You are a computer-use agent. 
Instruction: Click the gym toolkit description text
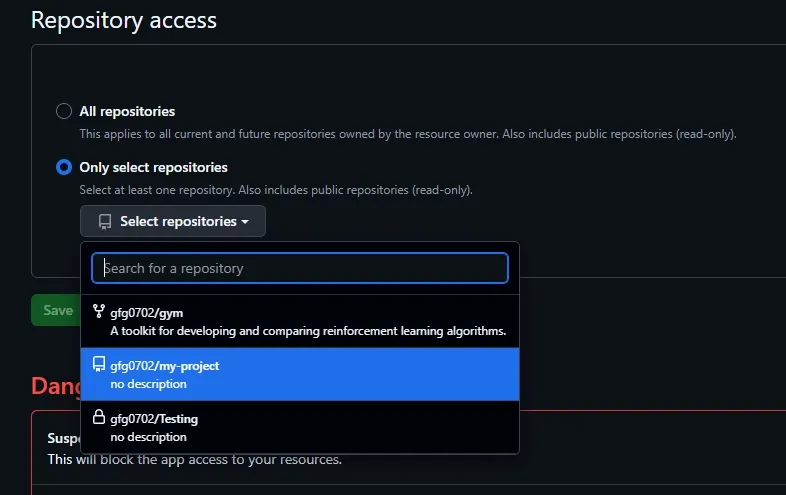tap(308, 331)
